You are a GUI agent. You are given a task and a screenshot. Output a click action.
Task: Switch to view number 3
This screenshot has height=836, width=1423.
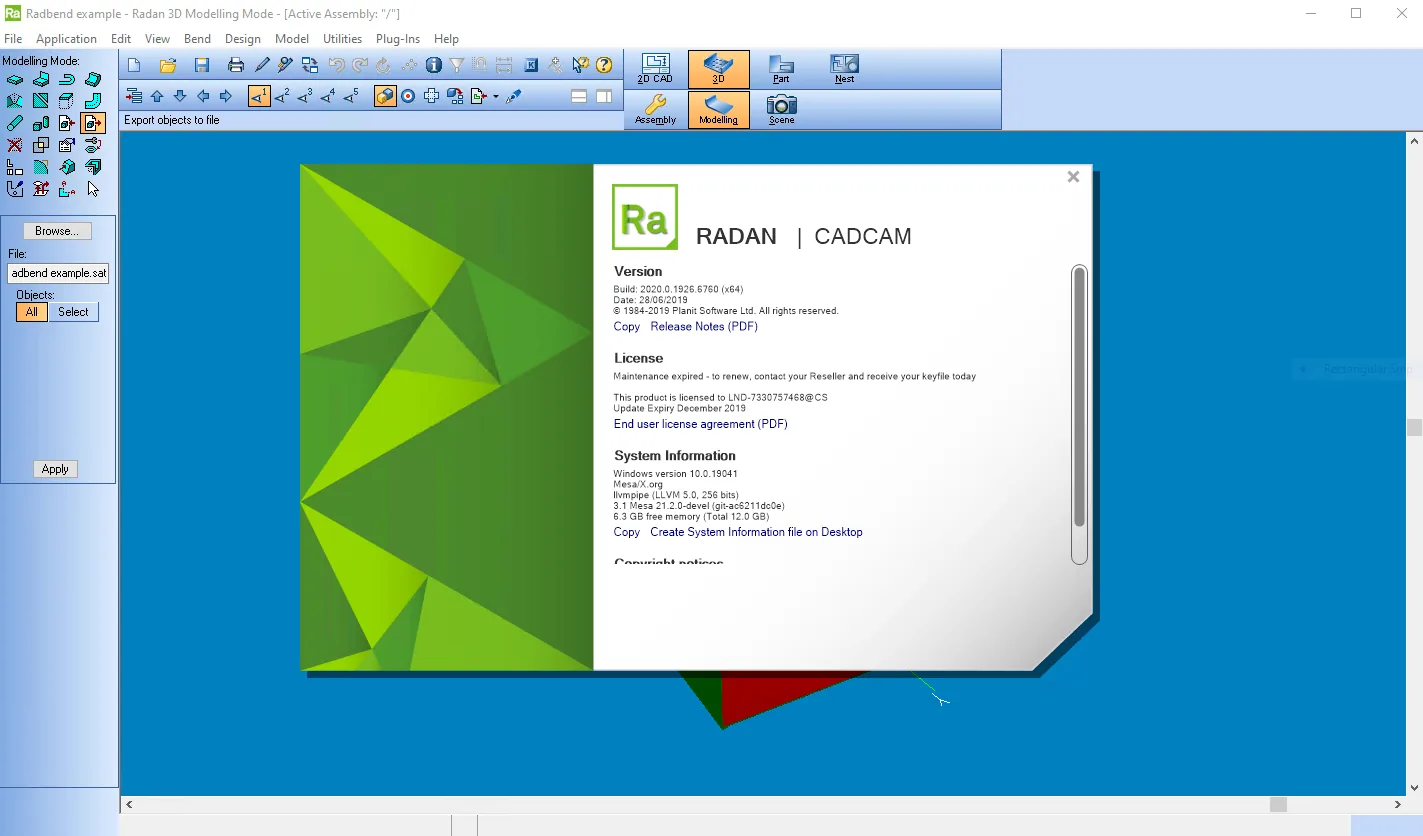coord(305,96)
